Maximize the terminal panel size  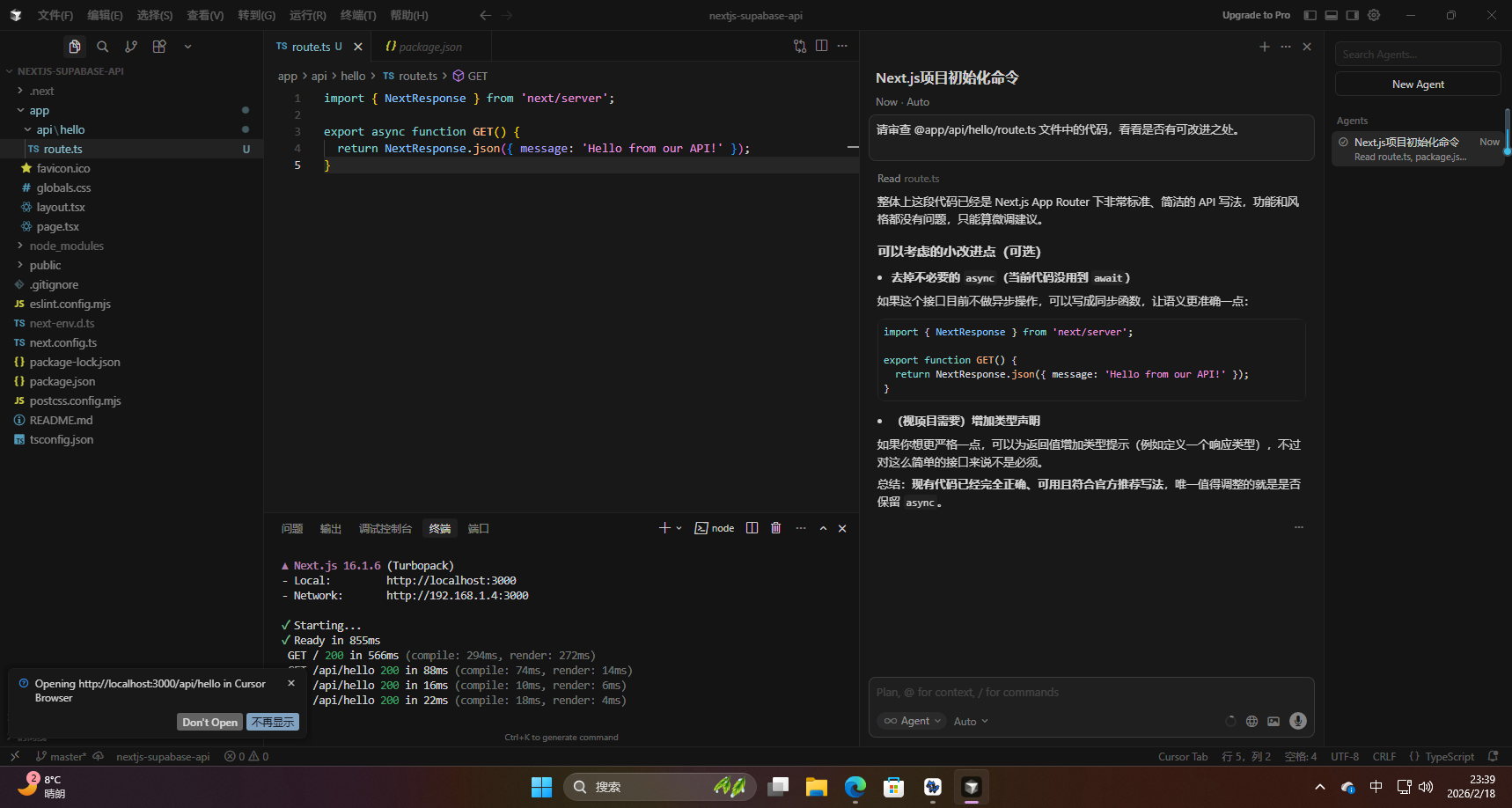823,528
